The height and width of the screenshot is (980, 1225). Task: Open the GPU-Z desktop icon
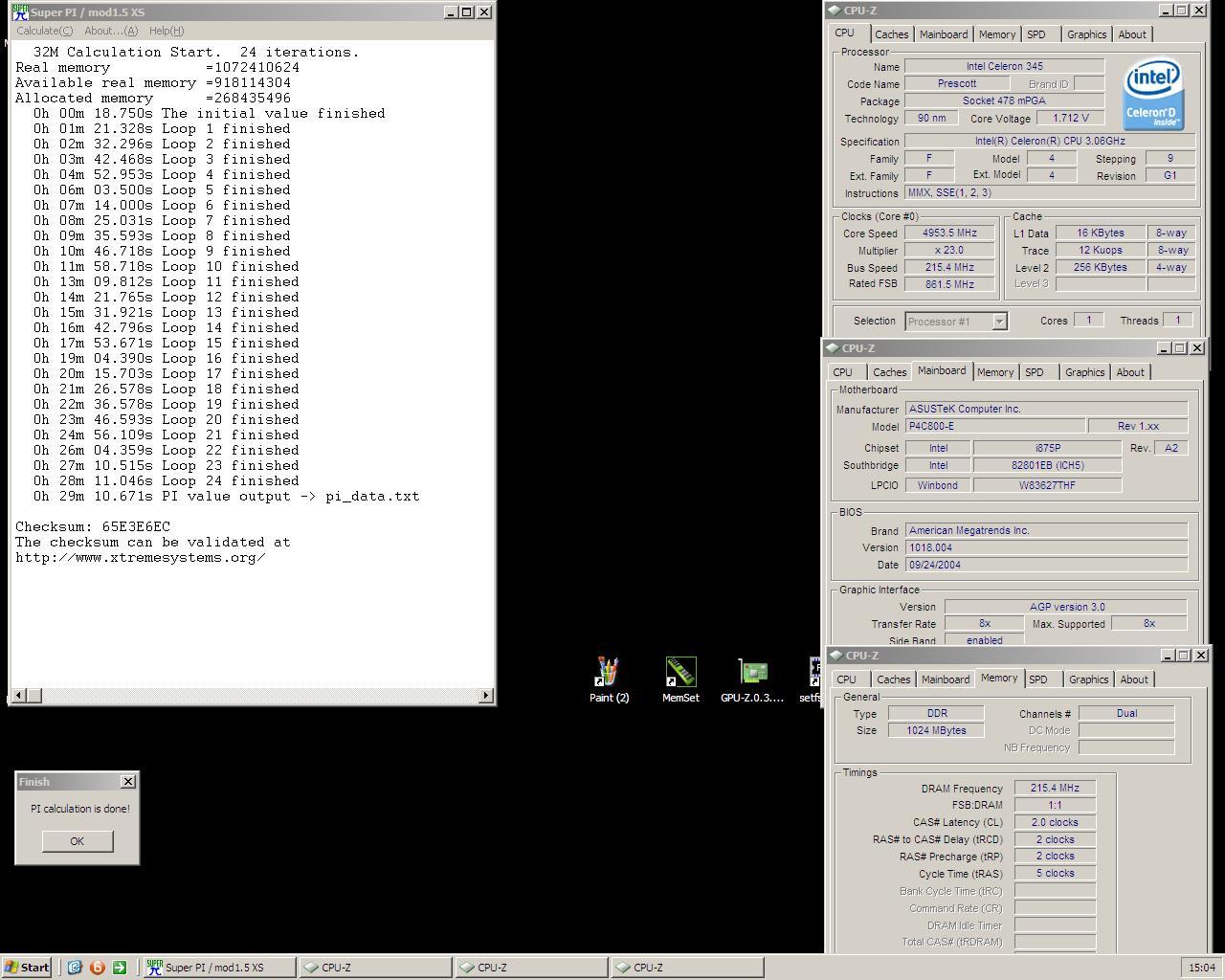(752, 679)
